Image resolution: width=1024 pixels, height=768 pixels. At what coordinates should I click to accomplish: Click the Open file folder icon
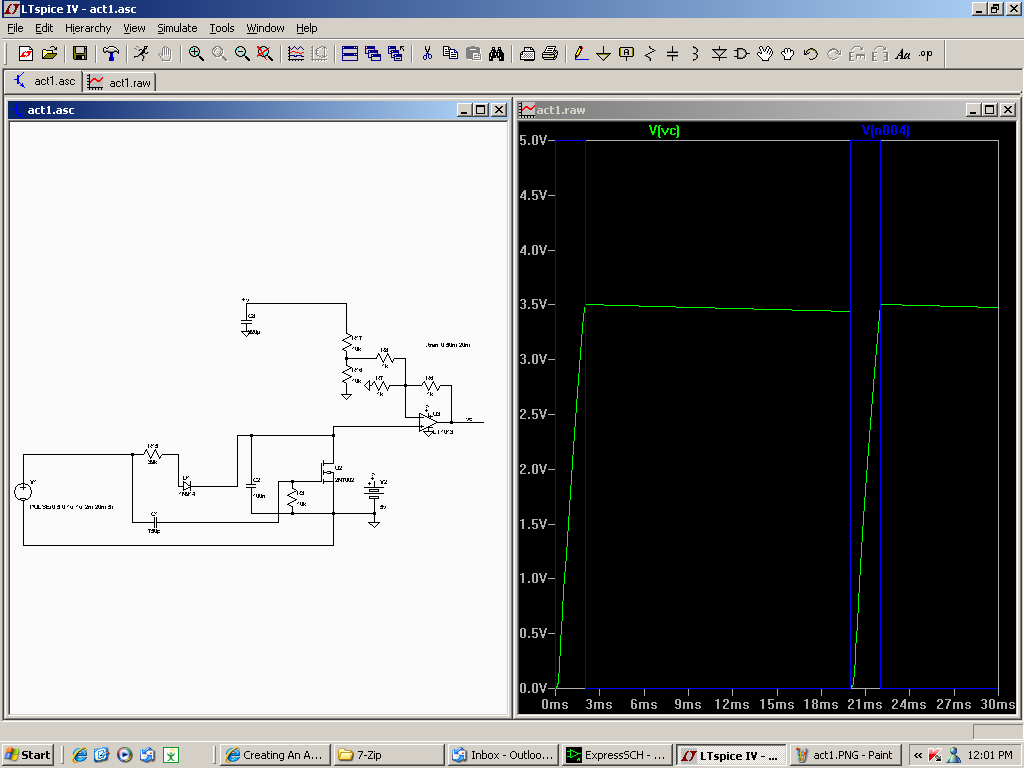pos(50,54)
